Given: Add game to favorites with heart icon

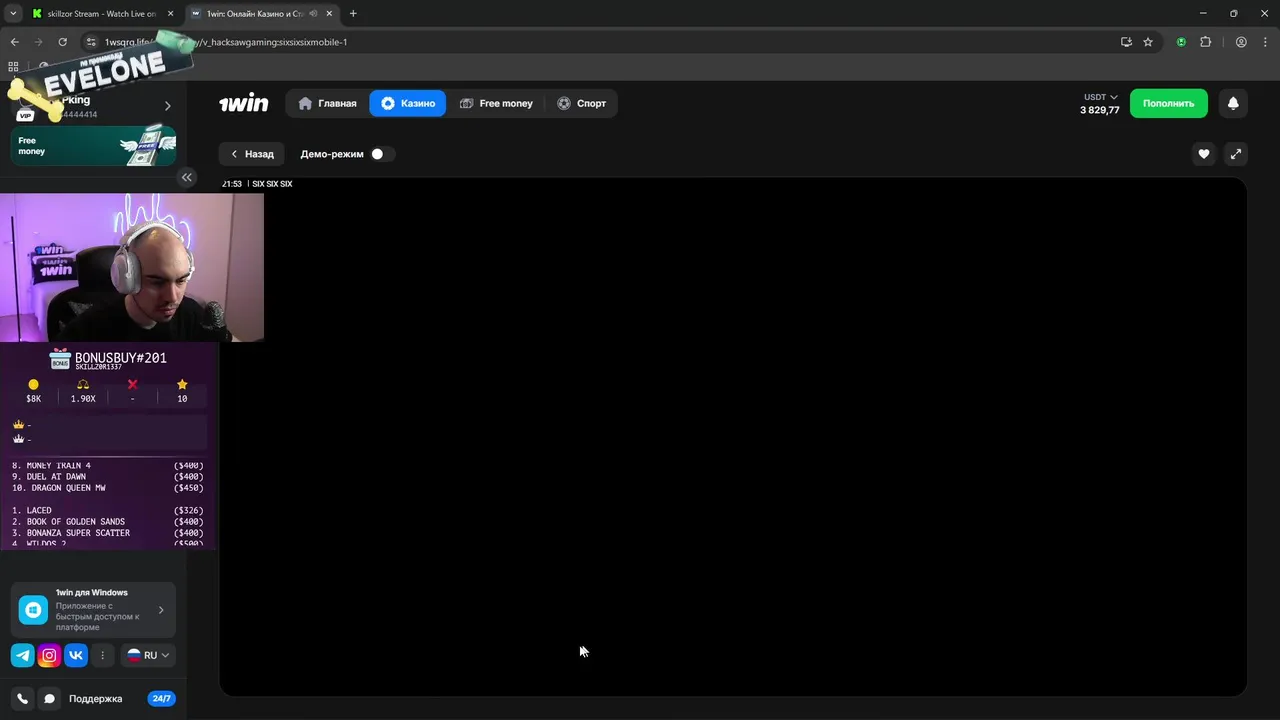Looking at the screenshot, I should [1204, 154].
